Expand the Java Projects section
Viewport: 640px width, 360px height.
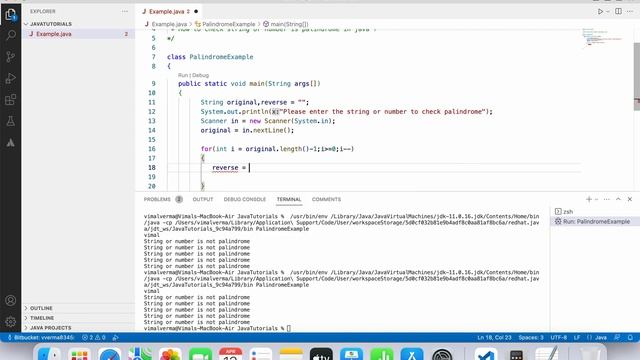pyautogui.click(x=50, y=328)
